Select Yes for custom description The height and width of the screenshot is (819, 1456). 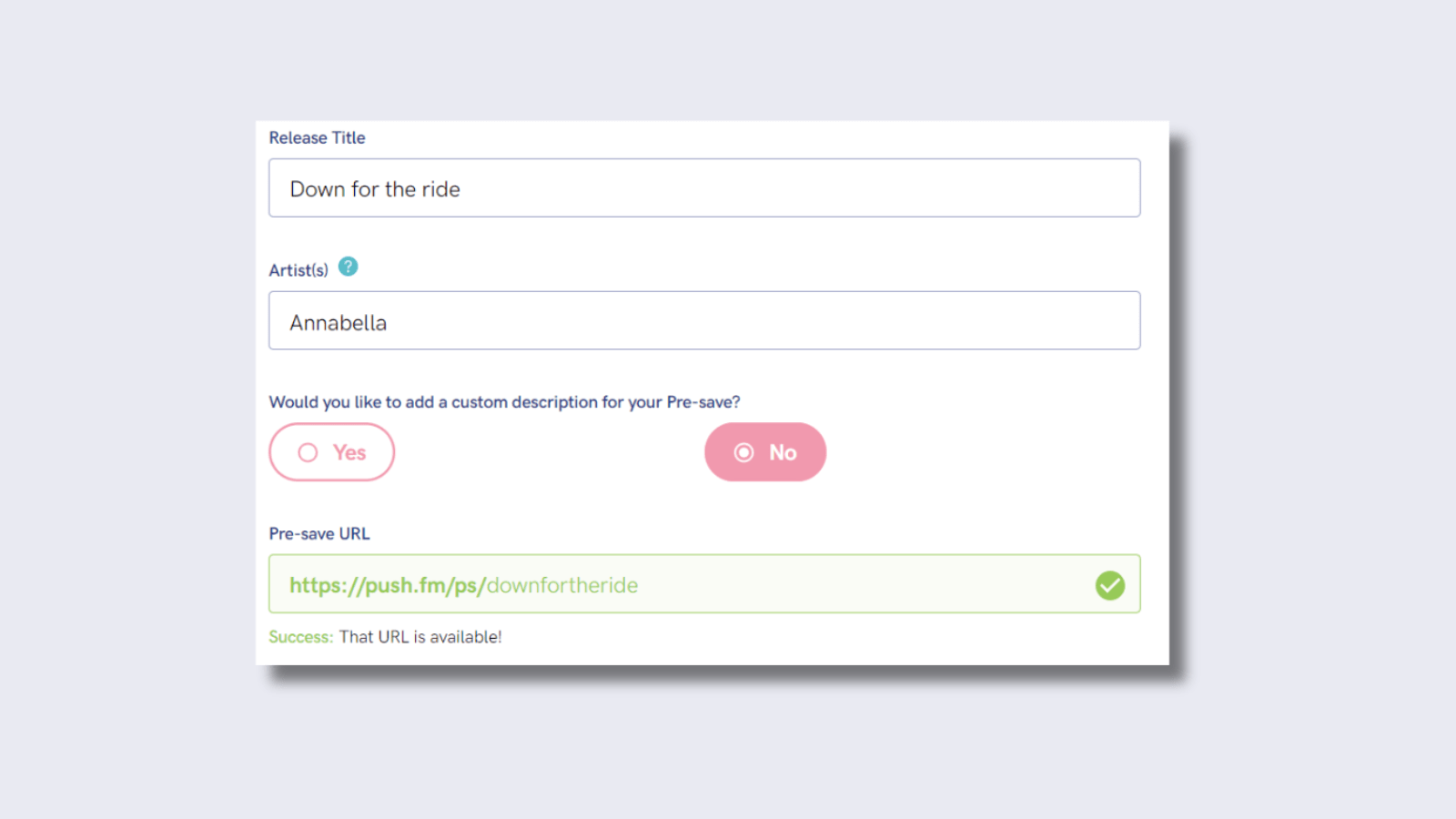(332, 452)
